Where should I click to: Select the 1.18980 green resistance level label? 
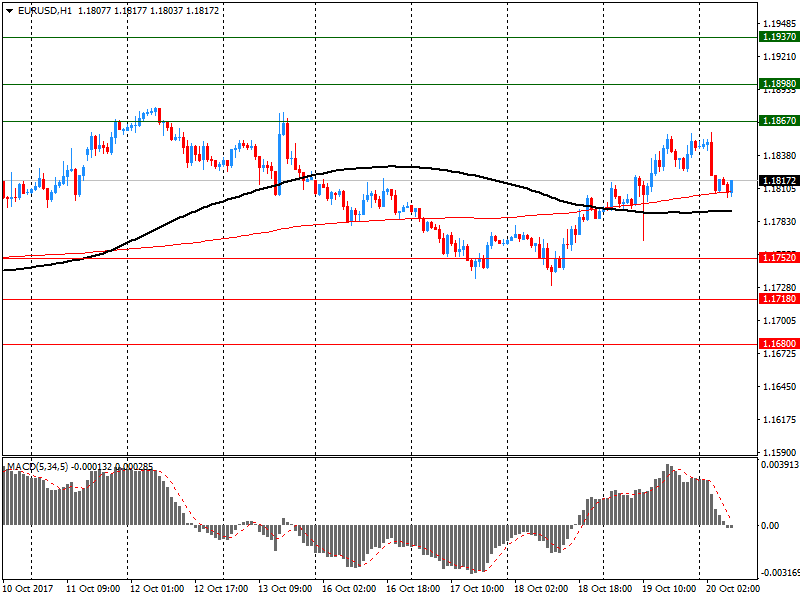click(779, 84)
